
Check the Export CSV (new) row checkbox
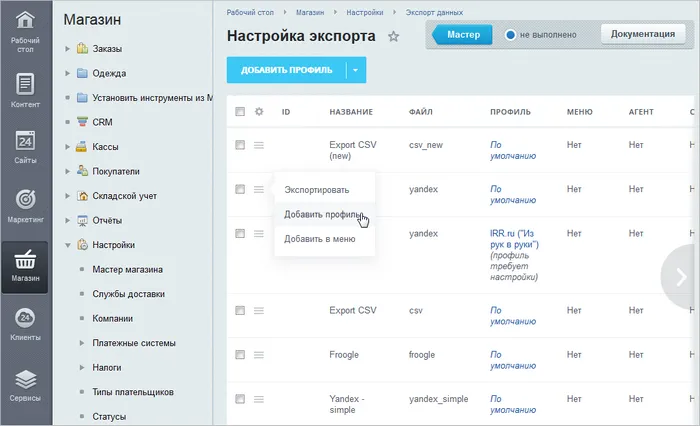240,145
